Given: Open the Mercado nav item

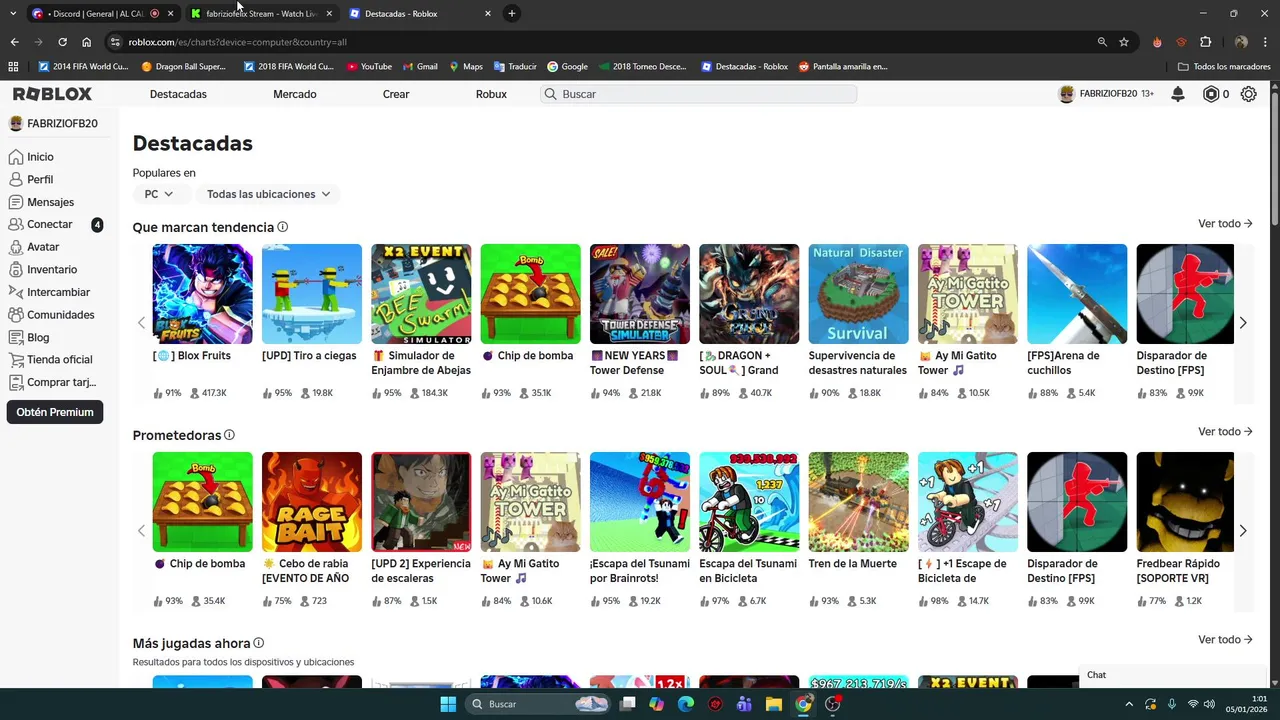Looking at the screenshot, I should coord(295,94).
